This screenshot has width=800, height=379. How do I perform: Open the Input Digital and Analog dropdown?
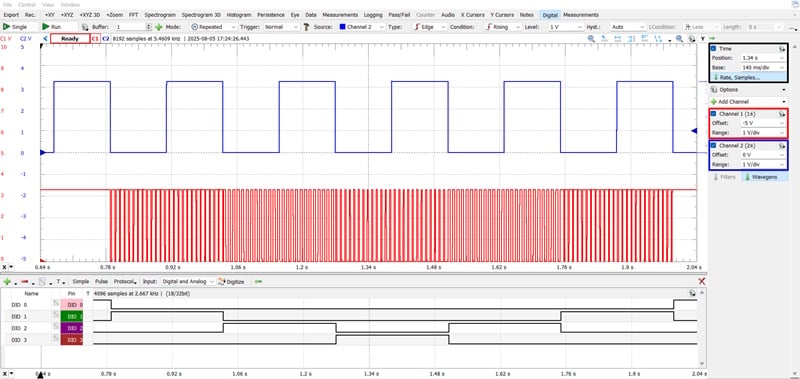coord(188,282)
